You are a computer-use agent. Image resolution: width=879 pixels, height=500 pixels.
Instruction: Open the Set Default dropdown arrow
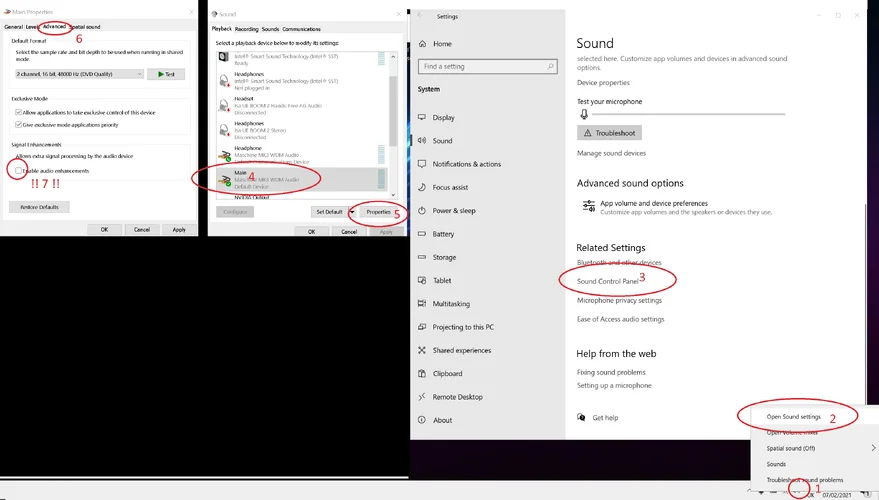point(352,212)
